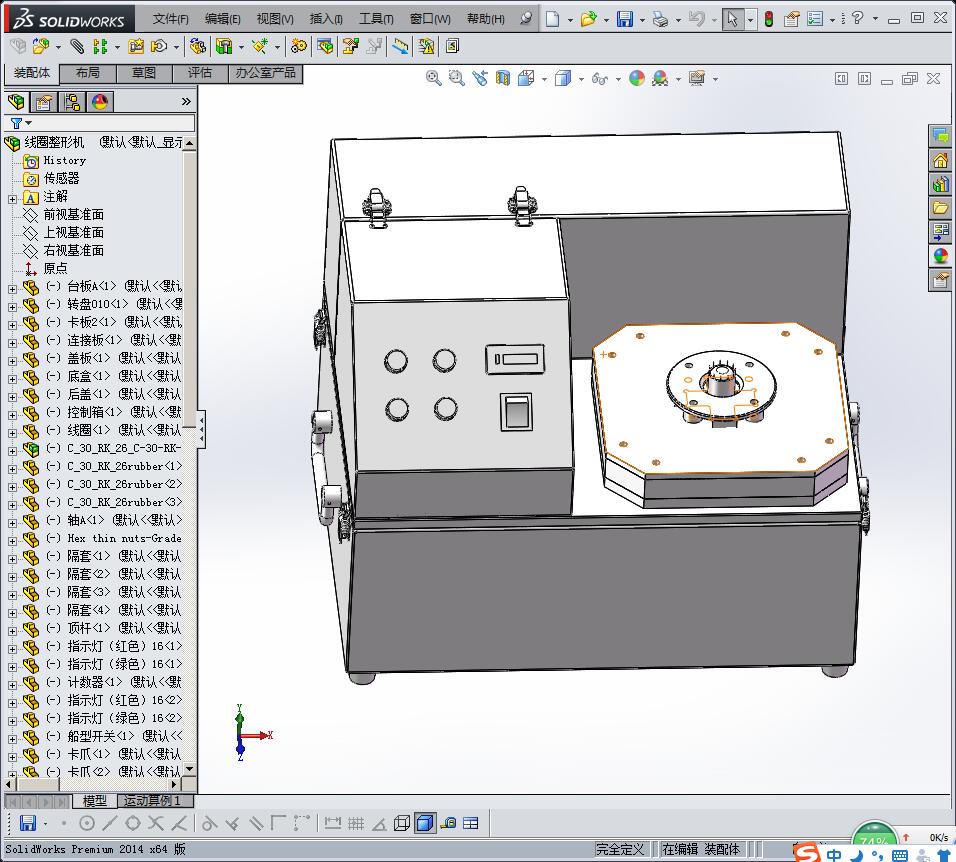Toggle Wireframe display at bottom toolbar
Image resolution: width=956 pixels, height=862 pixels.
point(402,824)
